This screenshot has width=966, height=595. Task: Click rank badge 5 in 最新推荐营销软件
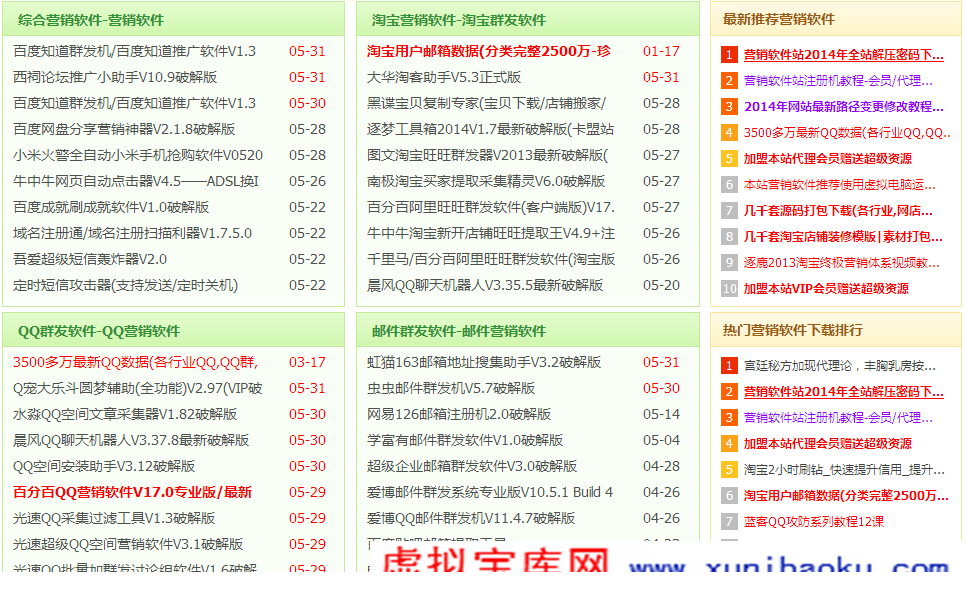pos(729,159)
